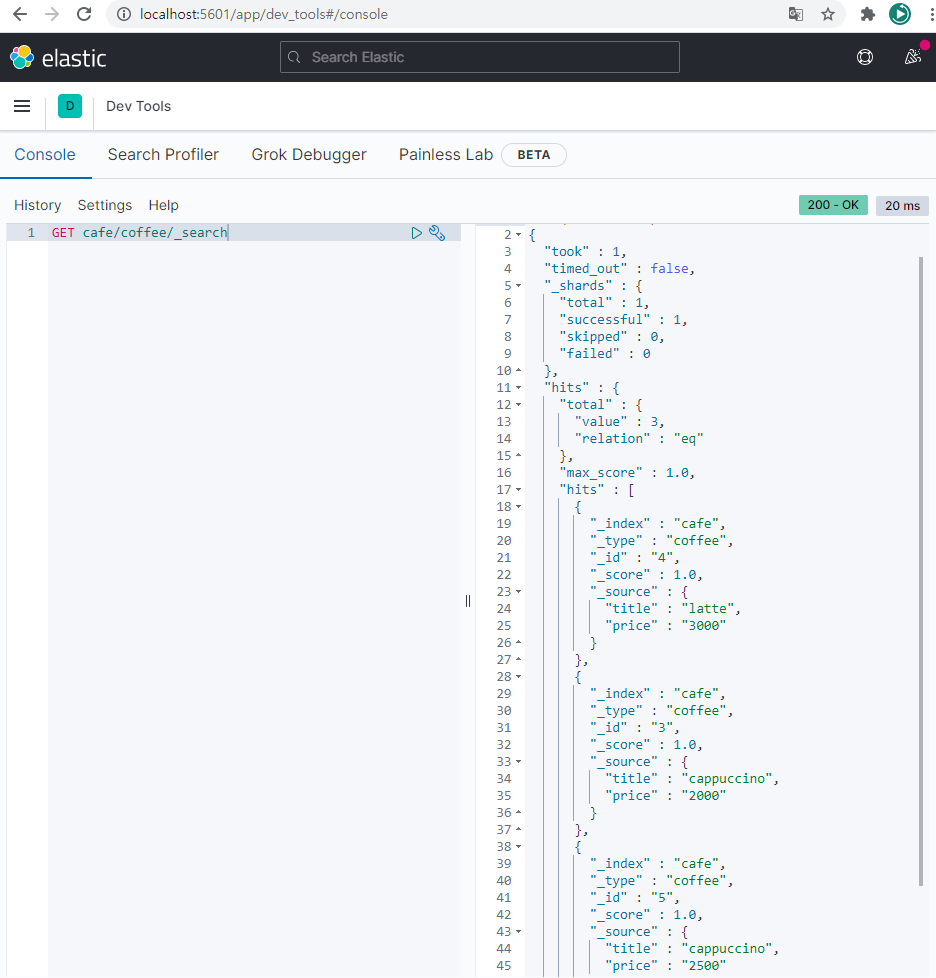Screen dimensions: 936x978
Task: Click the GET cafe/coffee/_search request line
Action: coord(140,233)
